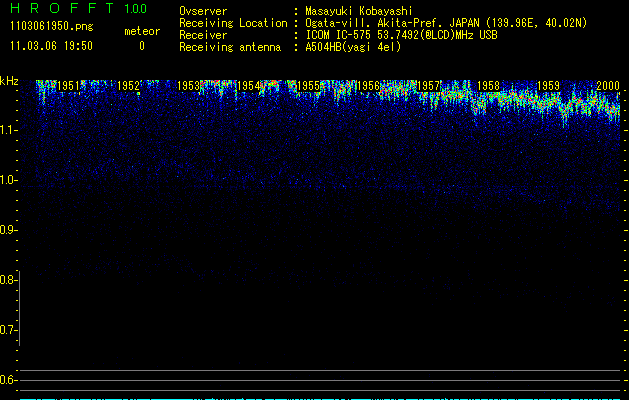Image resolution: width=629 pixels, height=400 pixels.
Task: Click time marker 1952
Action: pos(128,86)
